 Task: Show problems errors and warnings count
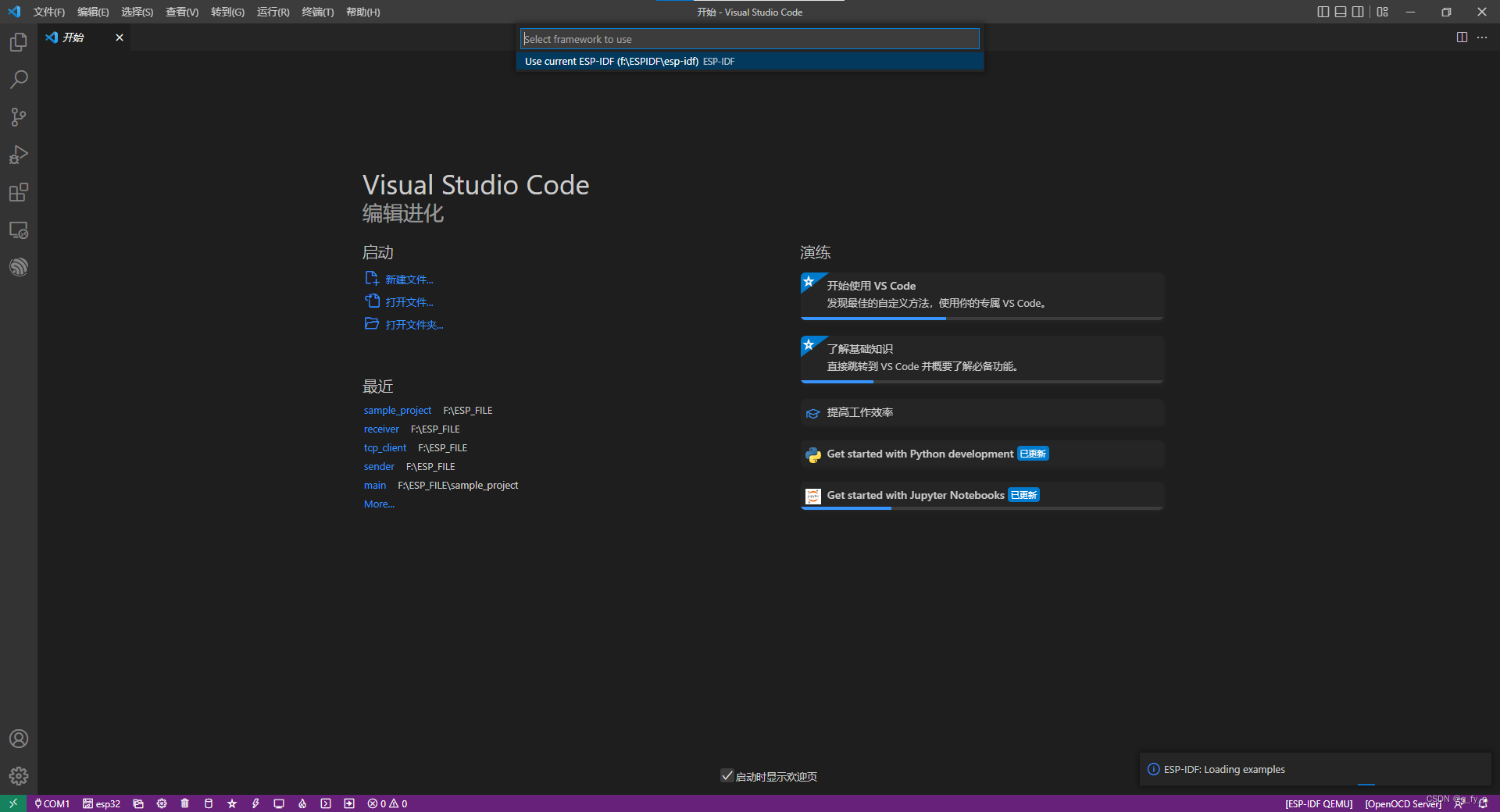tap(387, 803)
